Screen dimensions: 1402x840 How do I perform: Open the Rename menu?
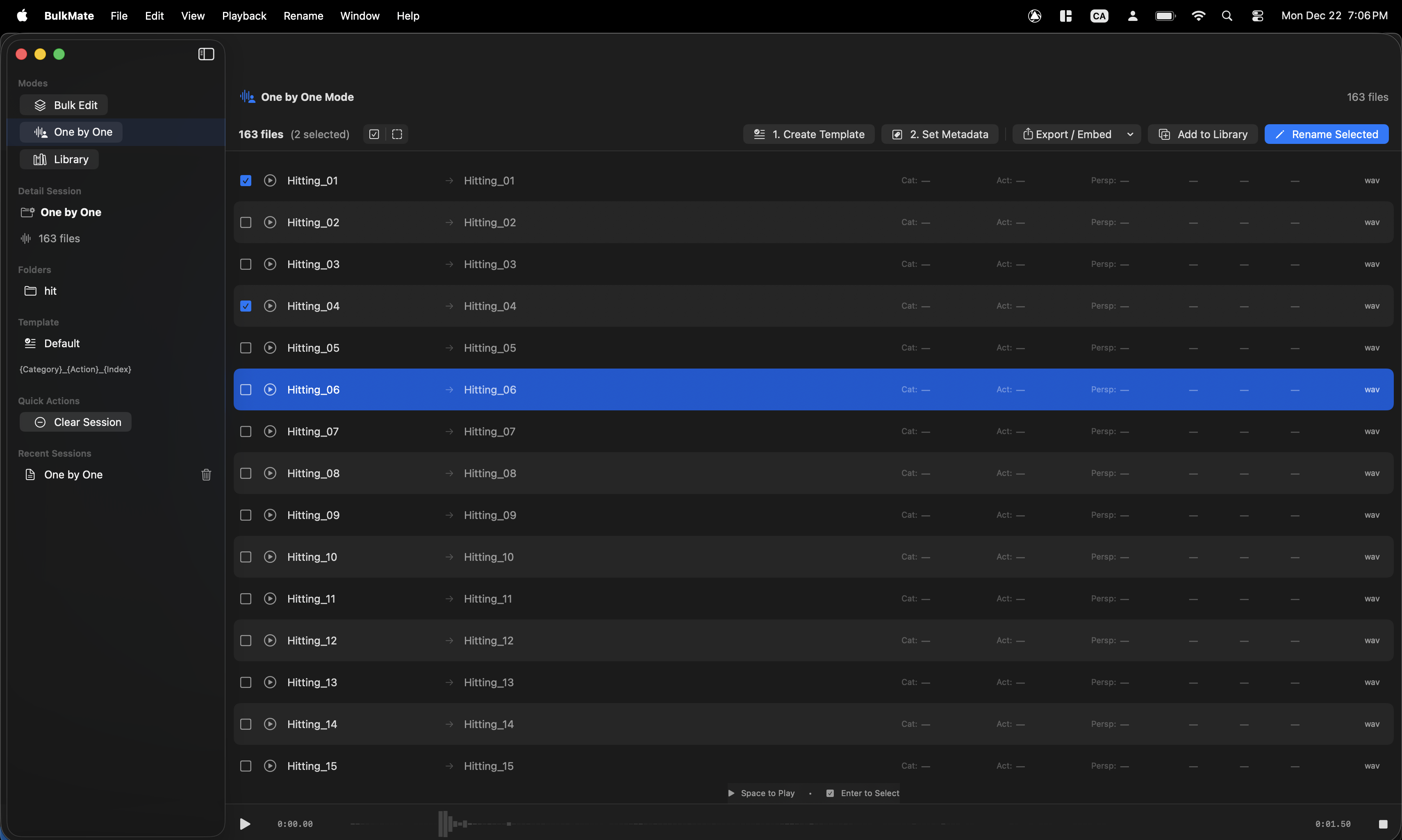(x=303, y=16)
